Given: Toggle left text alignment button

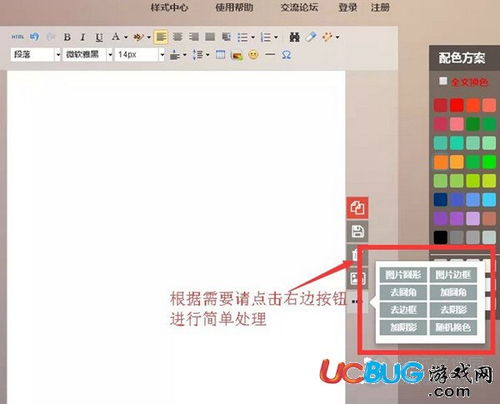Looking at the screenshot, I should (161, 37).
